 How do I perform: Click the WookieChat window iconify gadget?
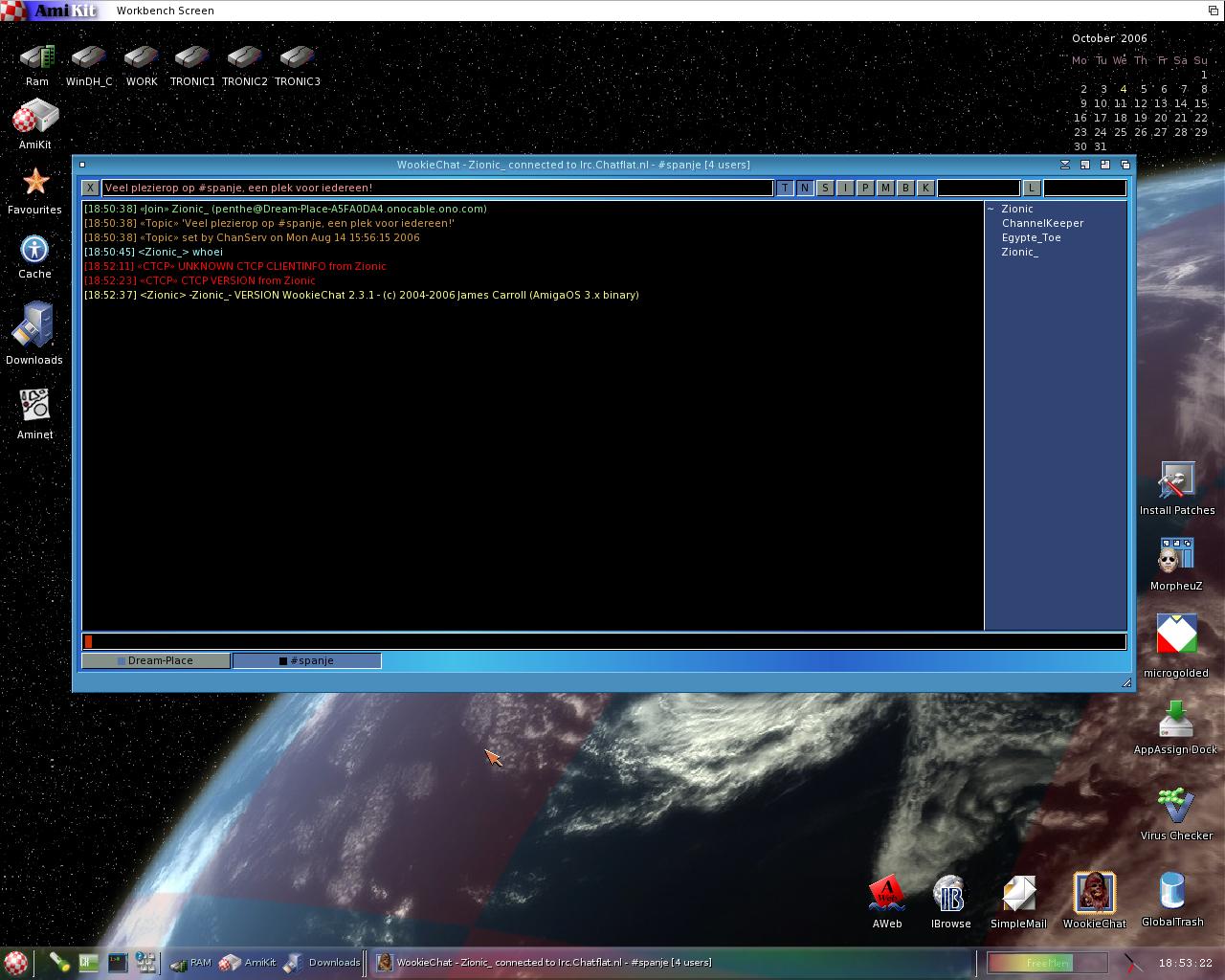pos(1064,165)
